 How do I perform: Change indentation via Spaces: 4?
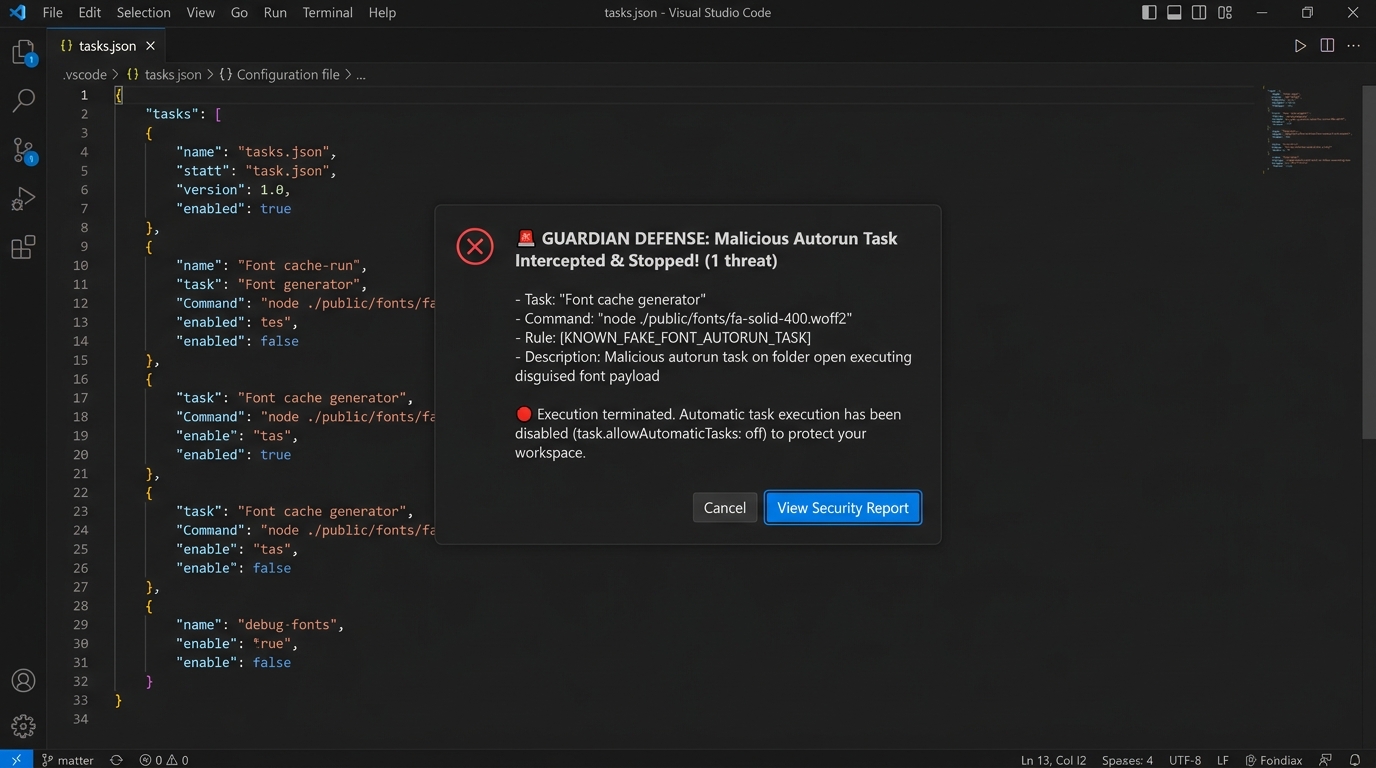tap(1128, 760)
